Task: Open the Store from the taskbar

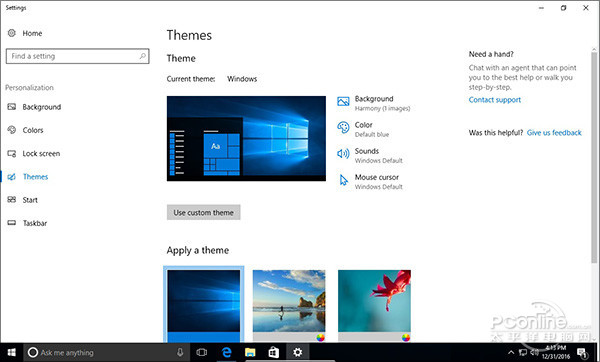Action: (274, 352)
